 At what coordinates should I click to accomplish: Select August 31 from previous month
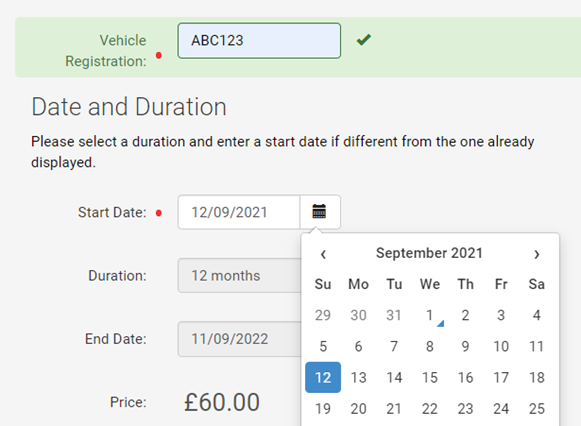point(394,315)
